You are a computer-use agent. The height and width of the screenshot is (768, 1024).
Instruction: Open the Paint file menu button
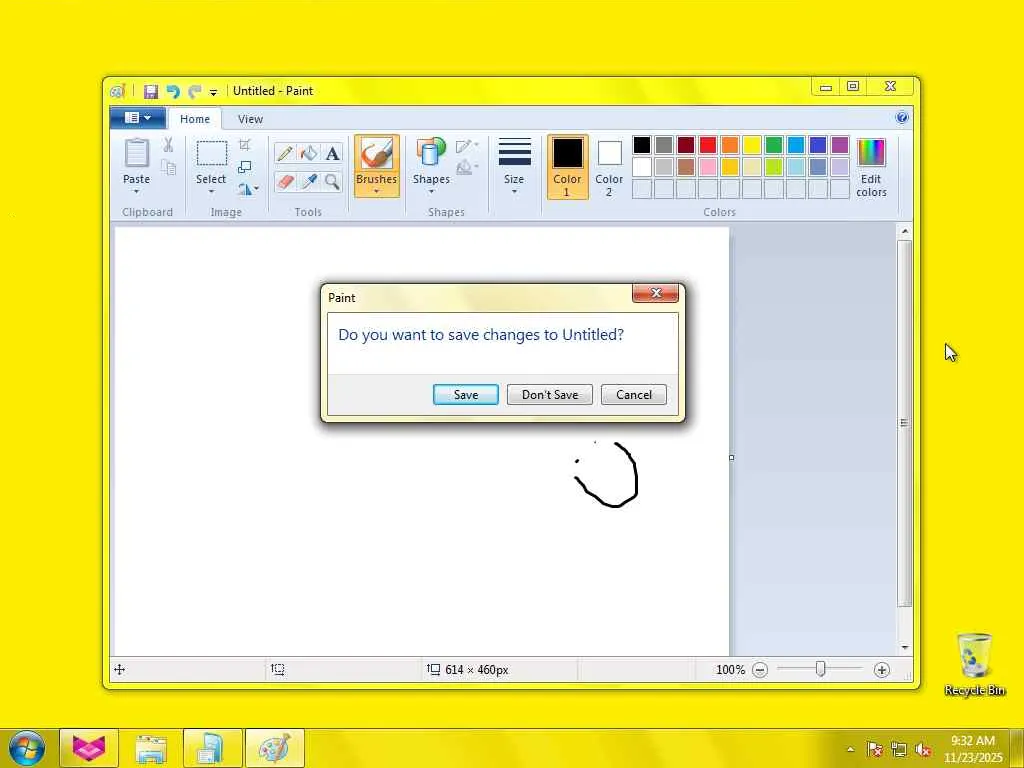137,118
